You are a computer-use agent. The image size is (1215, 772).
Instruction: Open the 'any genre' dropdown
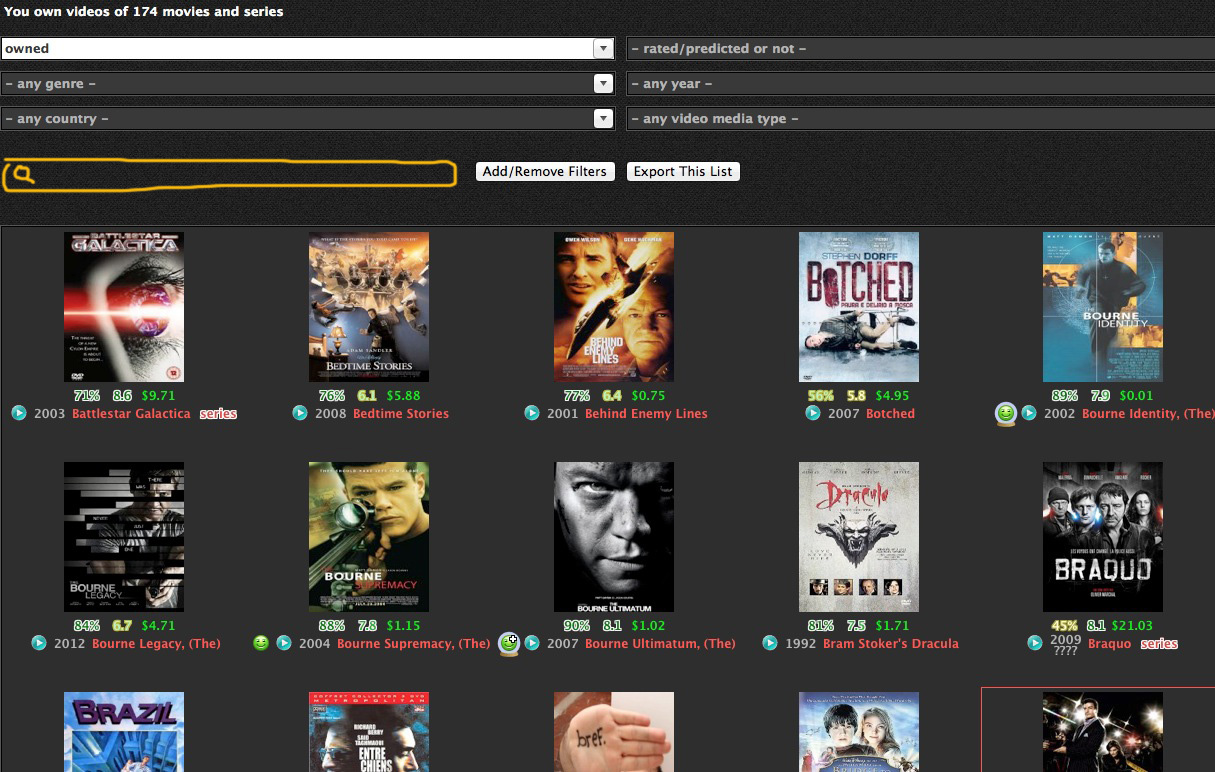pyautogui.click(x=307, y=84)
